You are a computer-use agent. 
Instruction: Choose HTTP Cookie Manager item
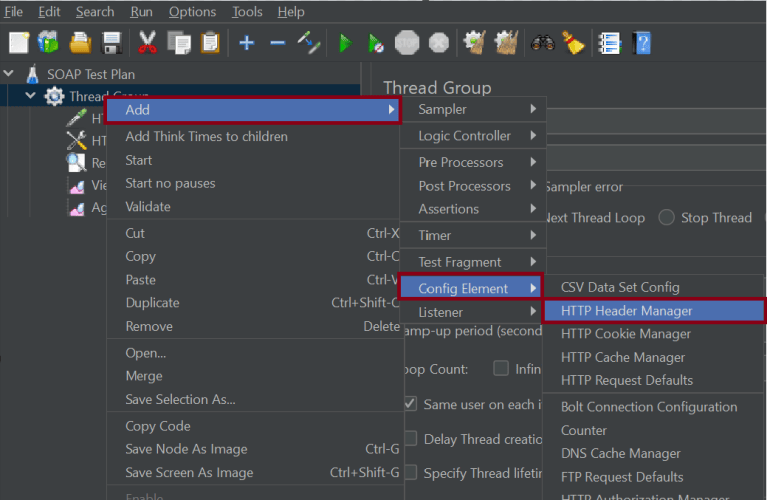coord(654,334)
